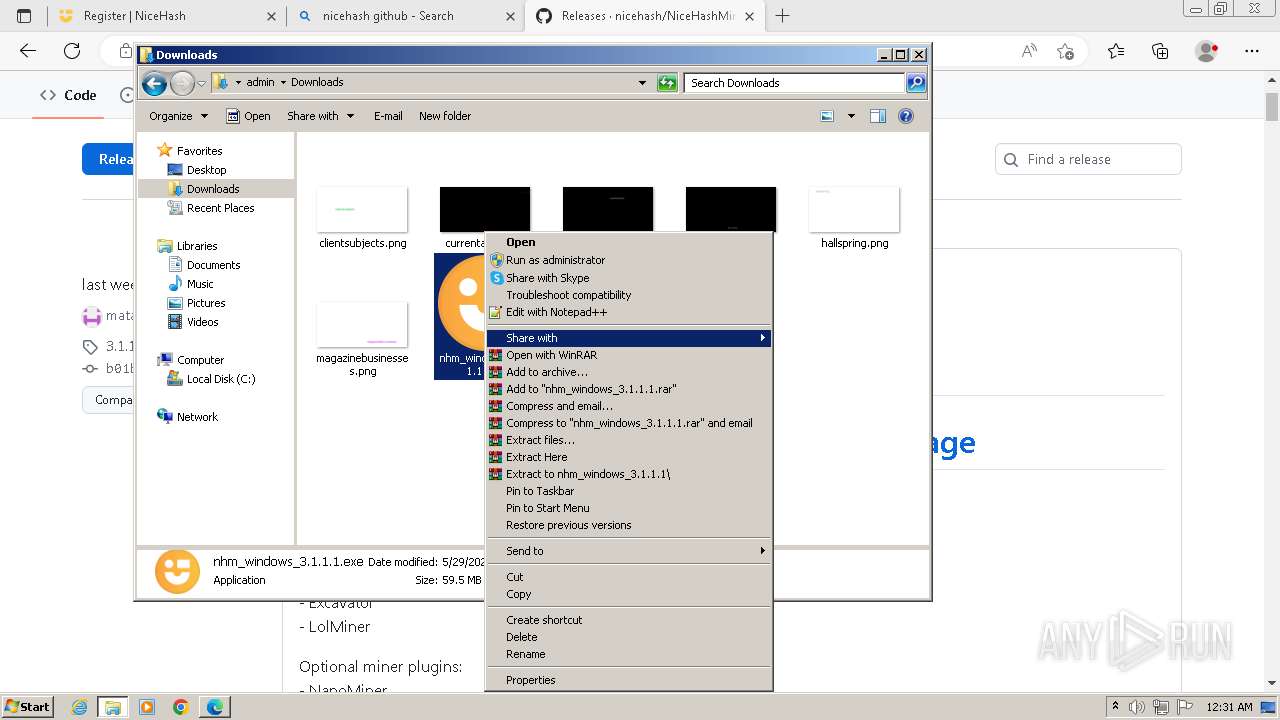Choose Pin to Taskbar
Screen dimensions: 1280x720
629,491
